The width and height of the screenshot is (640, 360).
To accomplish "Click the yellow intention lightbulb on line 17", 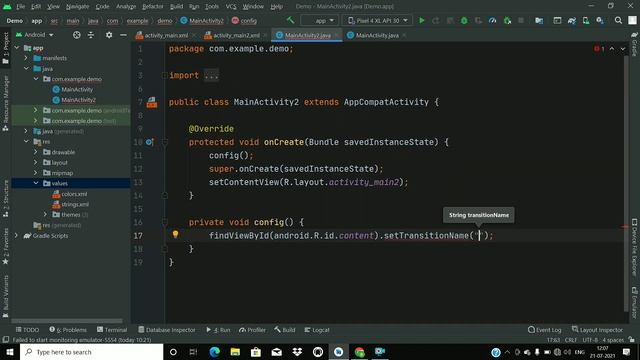I will pyautogui.click(x=175, y=234).
